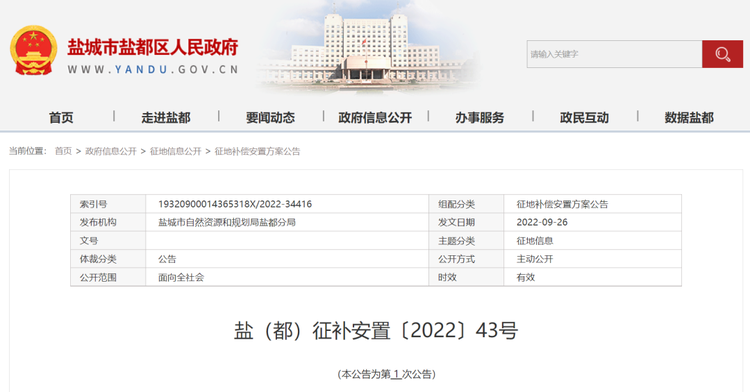Click the index number 19320900014365318X/2022-34416
Viewport: 750px width, 392px height.
pos(235,204)
